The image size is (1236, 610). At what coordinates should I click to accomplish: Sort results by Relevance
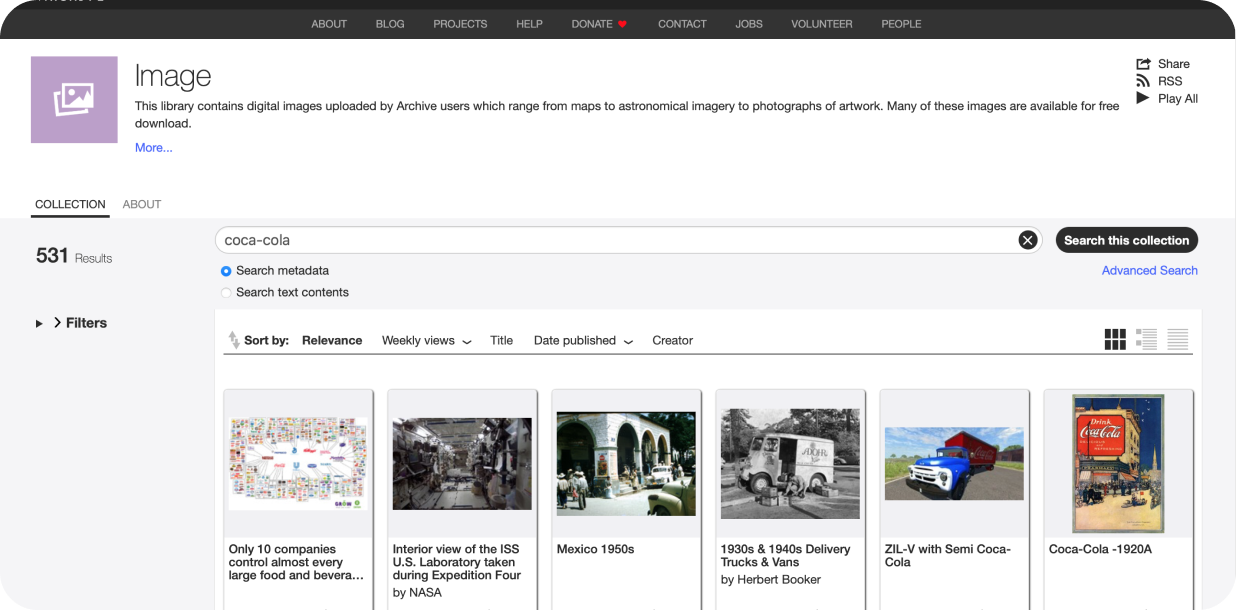(332, 341)
